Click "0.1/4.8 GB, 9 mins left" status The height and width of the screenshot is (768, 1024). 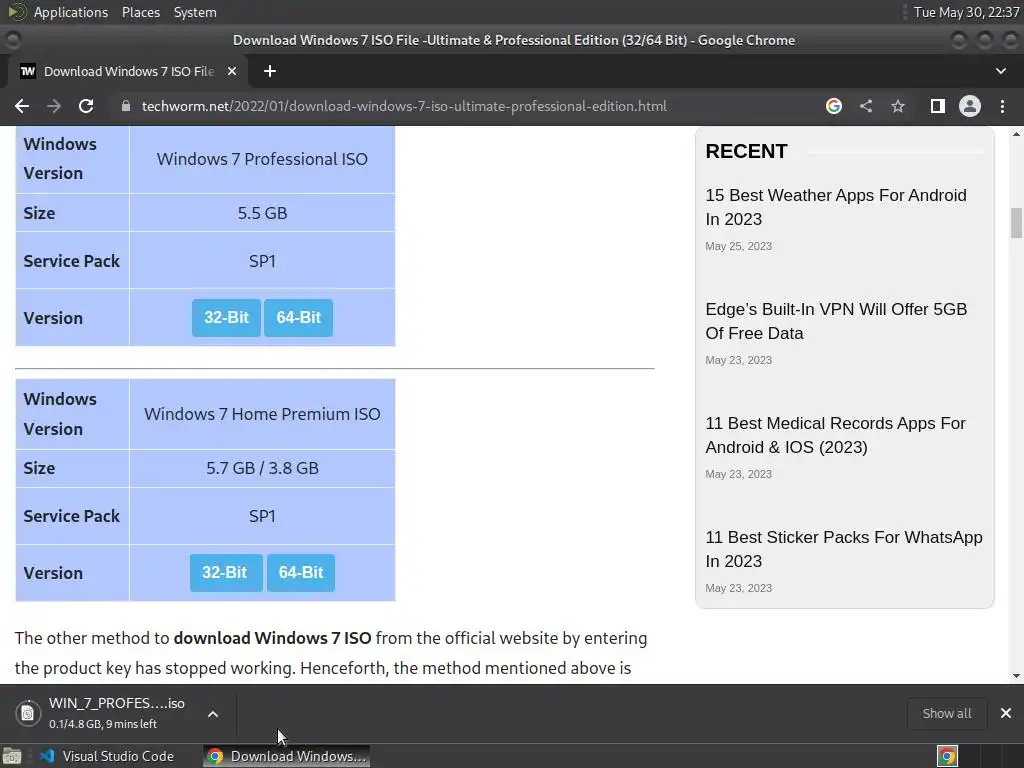(x=103, y=724)
